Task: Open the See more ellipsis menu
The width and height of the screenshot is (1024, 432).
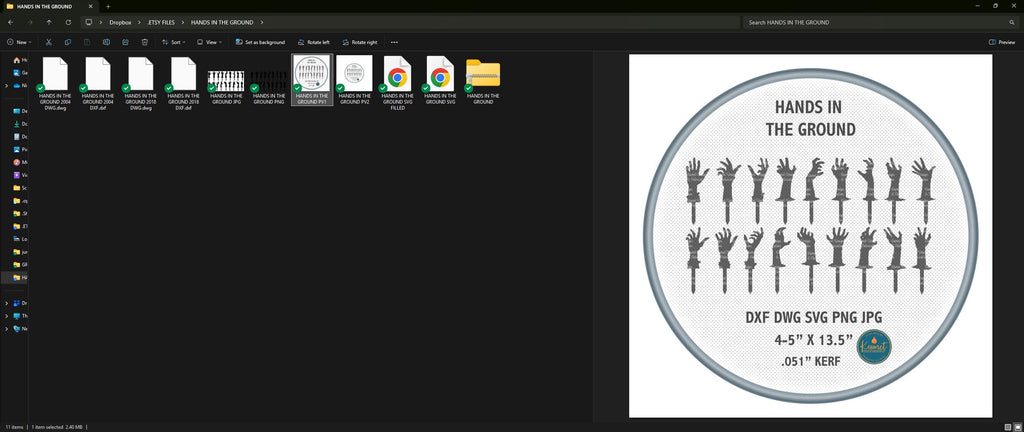Action: point(394,42)
